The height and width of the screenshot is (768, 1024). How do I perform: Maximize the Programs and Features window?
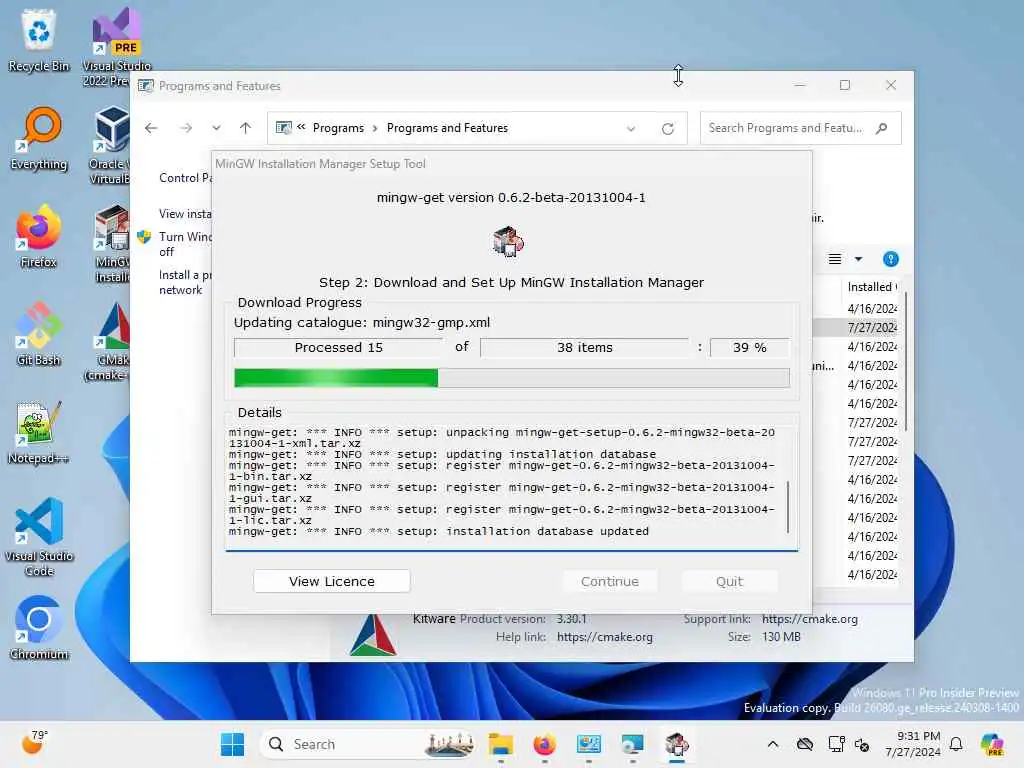[x=844, y=86]
